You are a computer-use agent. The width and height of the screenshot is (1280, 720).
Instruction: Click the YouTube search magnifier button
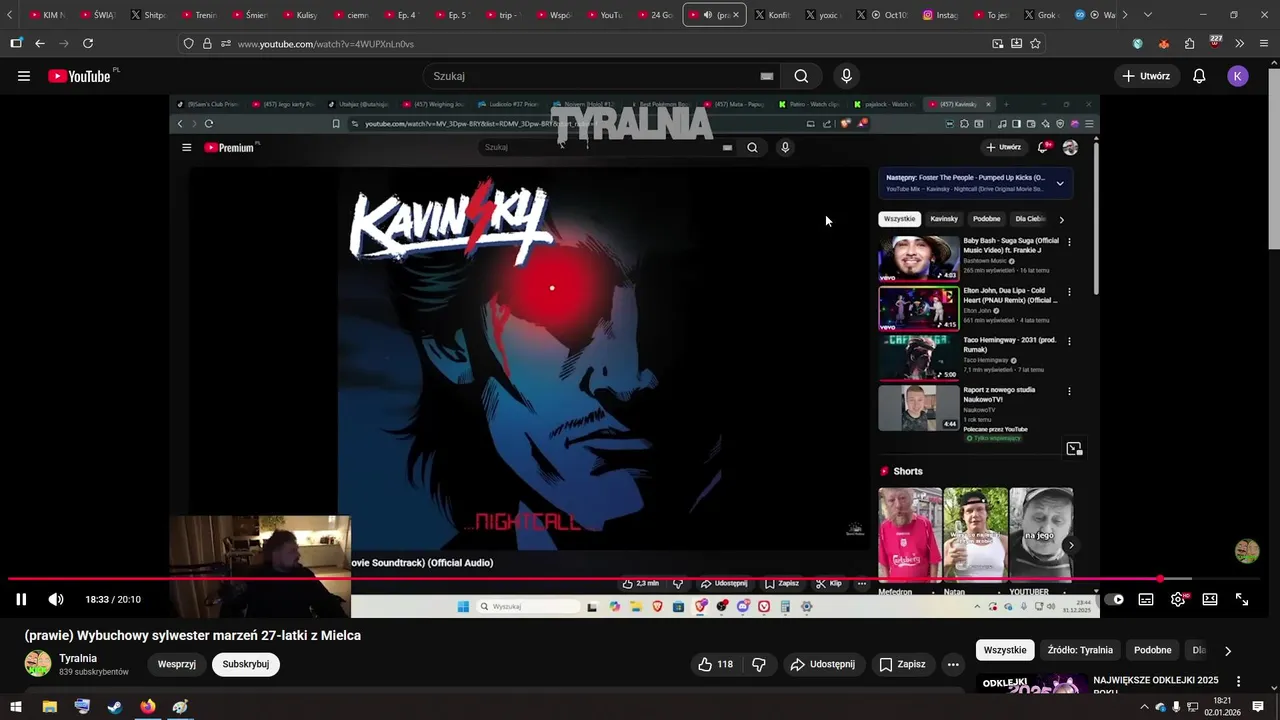pyautogui.click(x=801, y=76)
